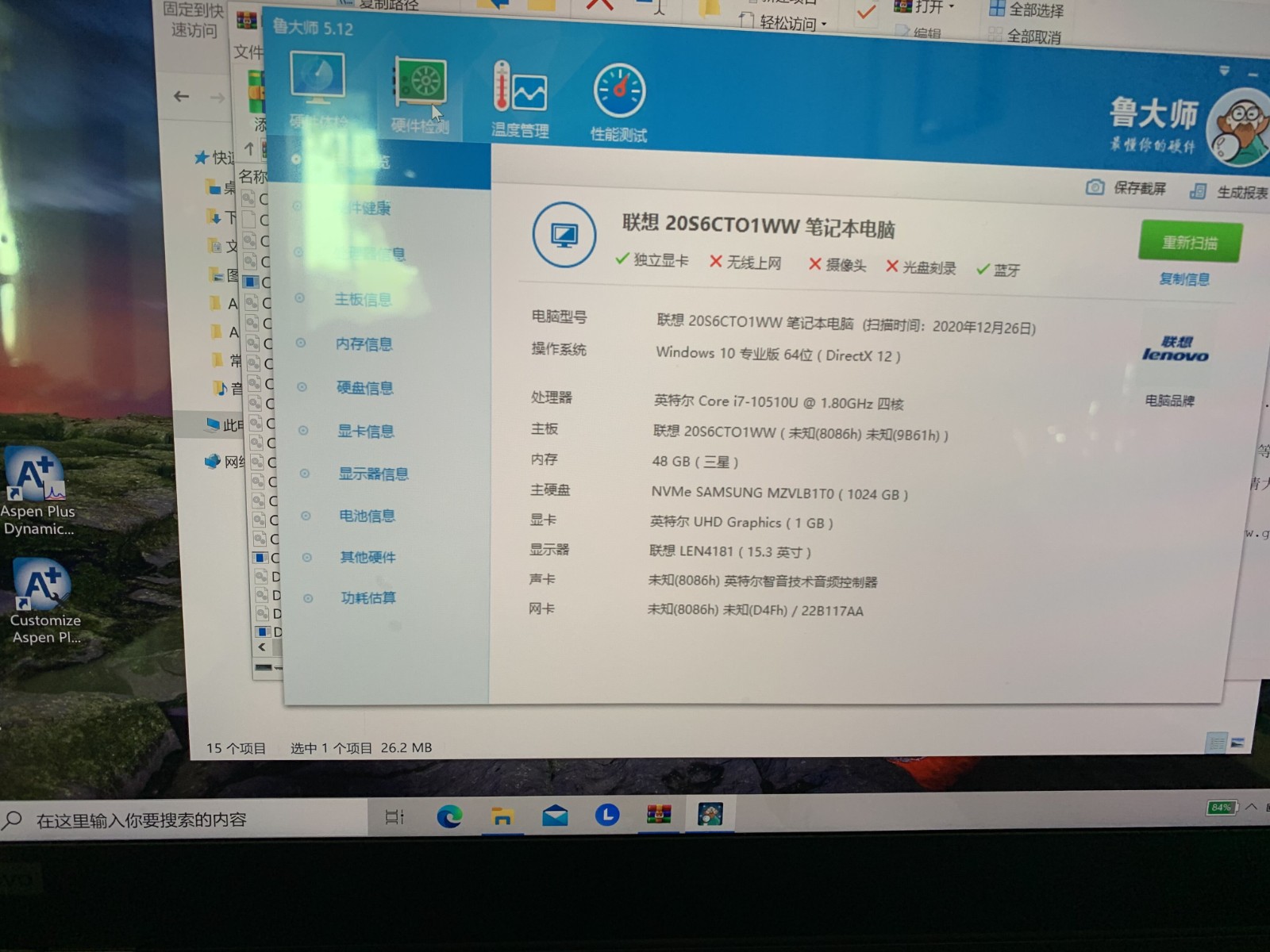Viewport: 1270px width, 952px height.
Task: Click the camera icon beside 保存截屏
Action: [x=1095, y=187]
